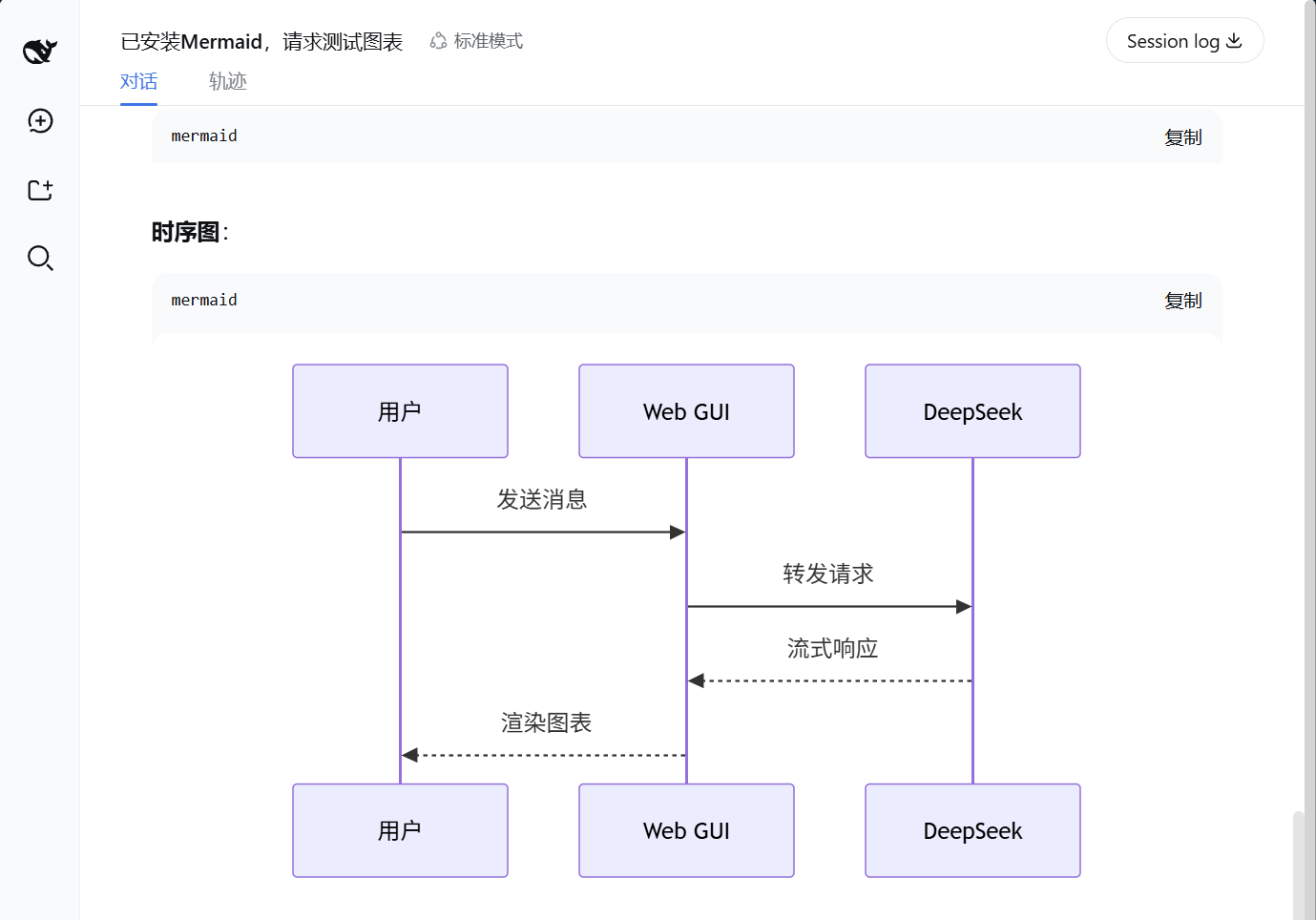Click the DeepSeek whale logo

tap(40, 51)
